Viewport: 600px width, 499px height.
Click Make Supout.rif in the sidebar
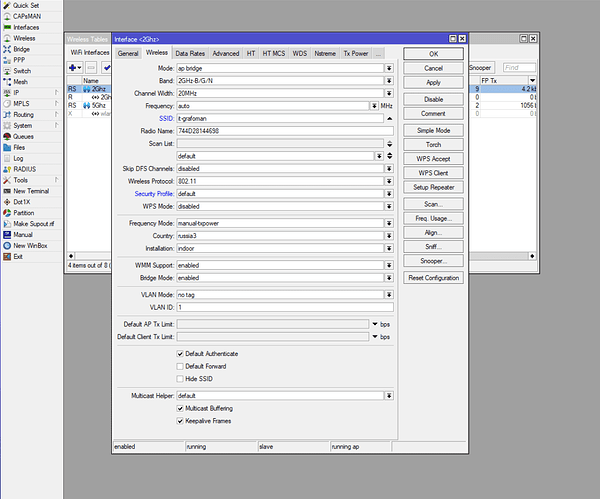35,223
